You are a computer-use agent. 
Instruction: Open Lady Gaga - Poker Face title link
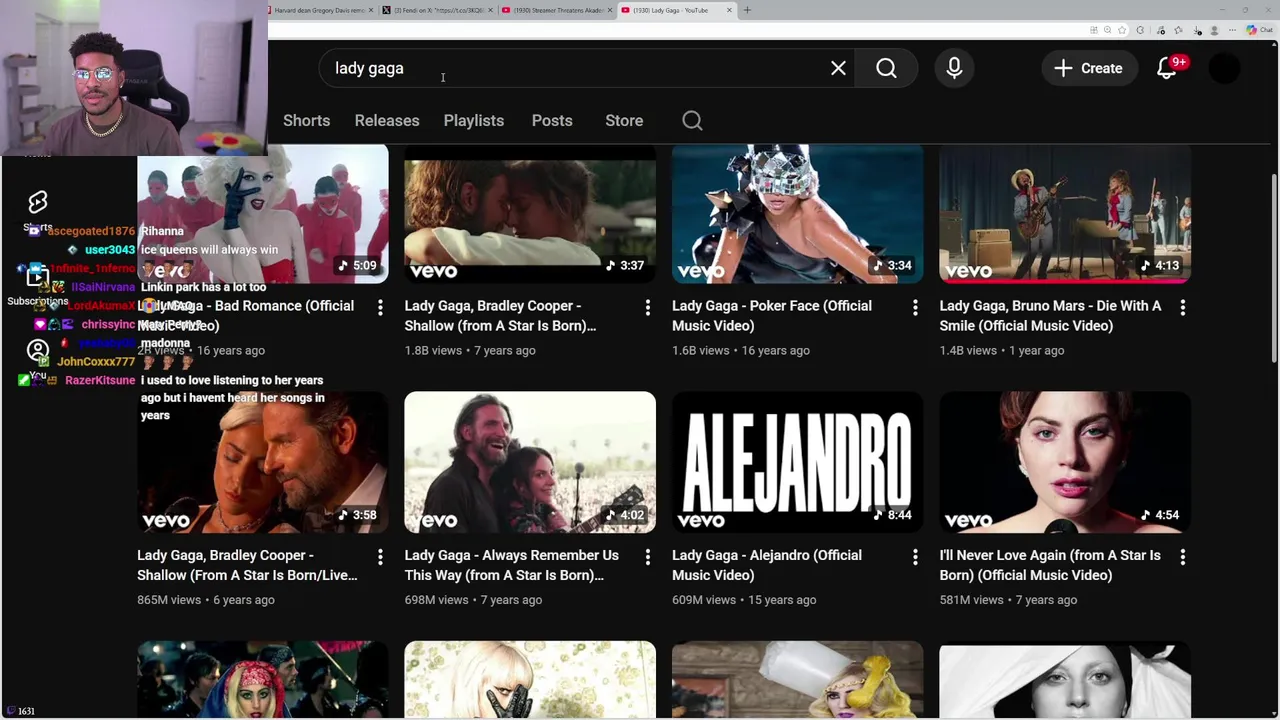pos(772,315)
